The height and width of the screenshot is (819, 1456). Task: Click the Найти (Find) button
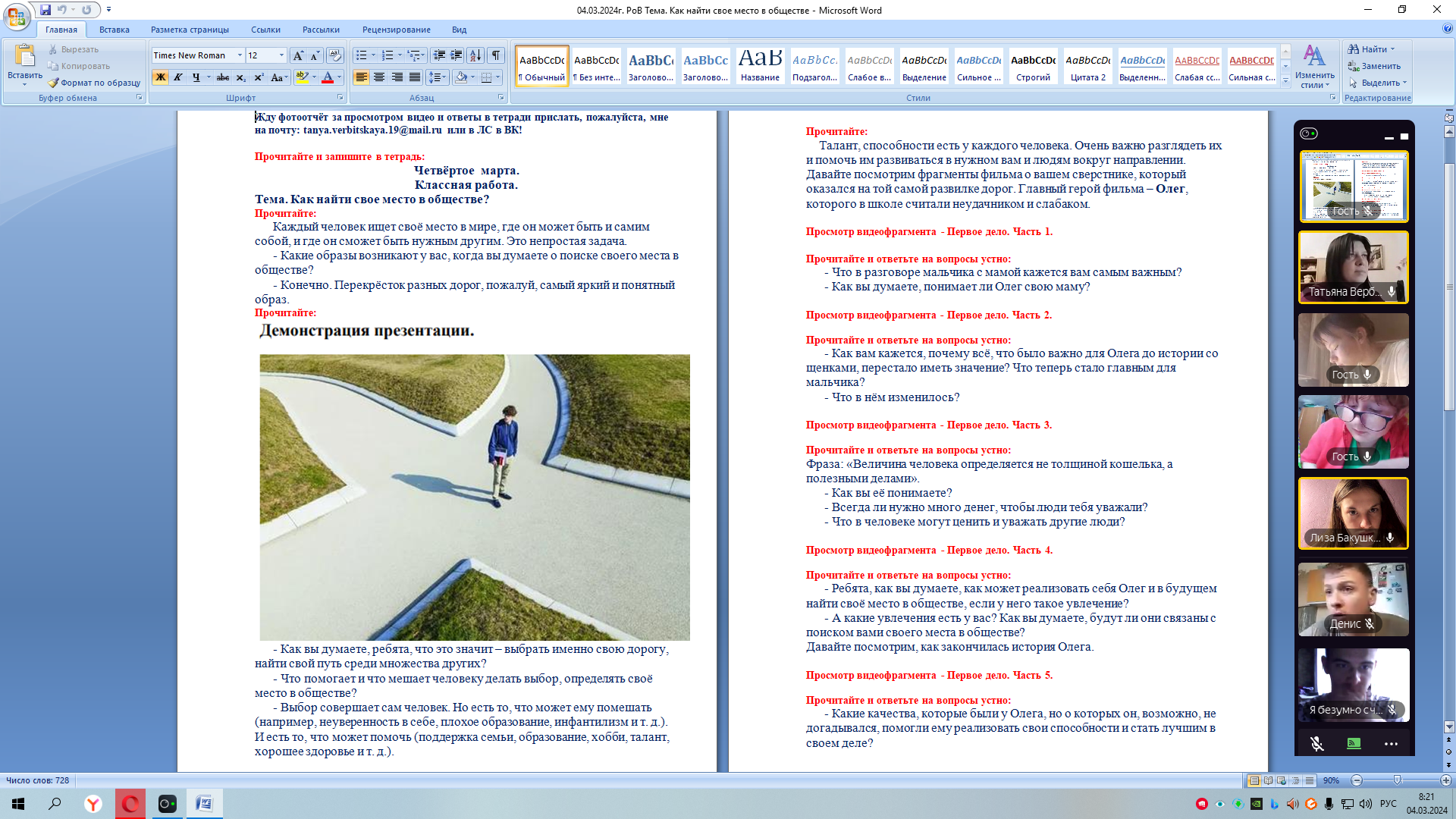coord(1371,49)
